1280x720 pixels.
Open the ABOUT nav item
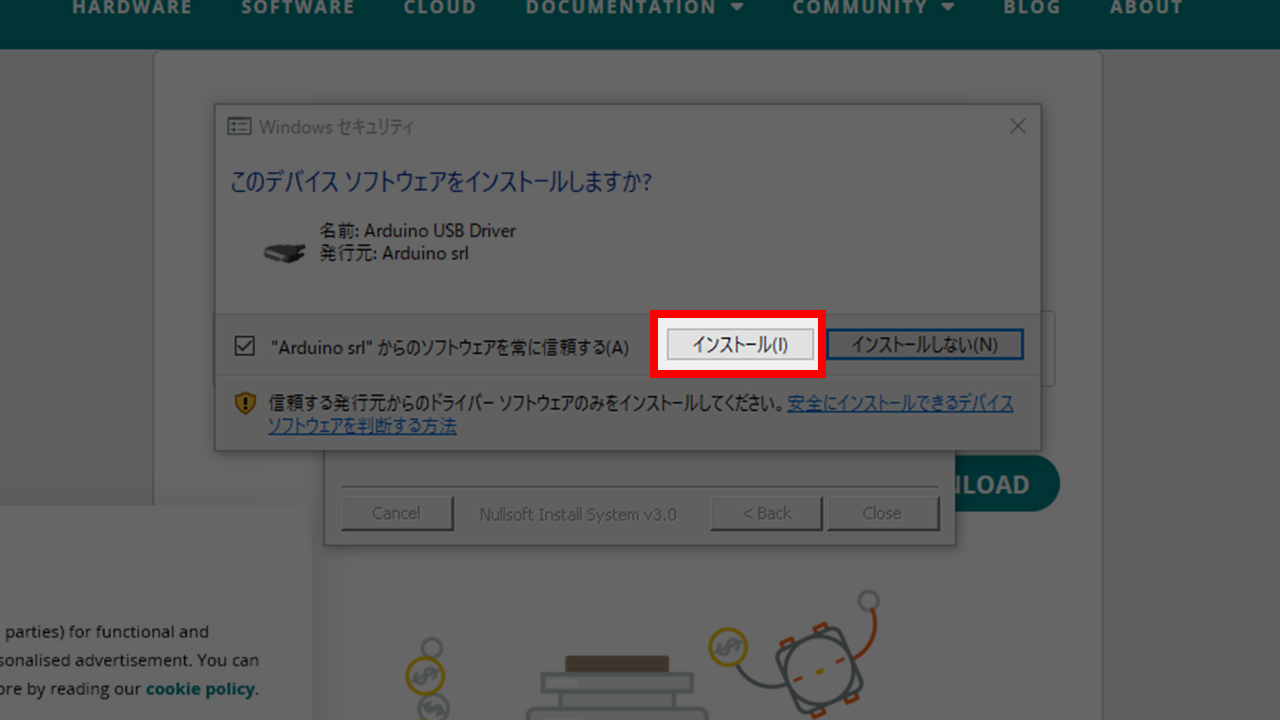tap(1146, 8)
